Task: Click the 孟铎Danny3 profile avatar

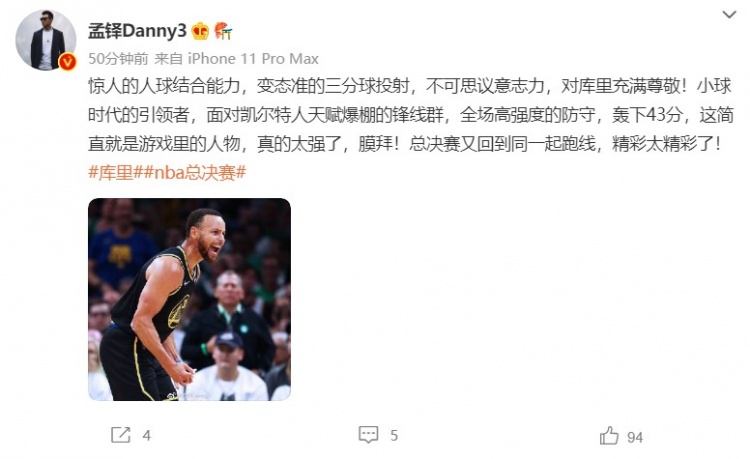Action: 46,41
